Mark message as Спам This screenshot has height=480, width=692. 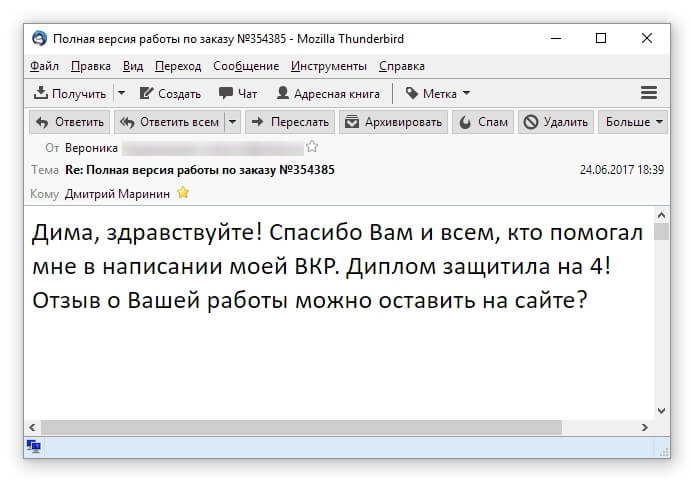483,122
